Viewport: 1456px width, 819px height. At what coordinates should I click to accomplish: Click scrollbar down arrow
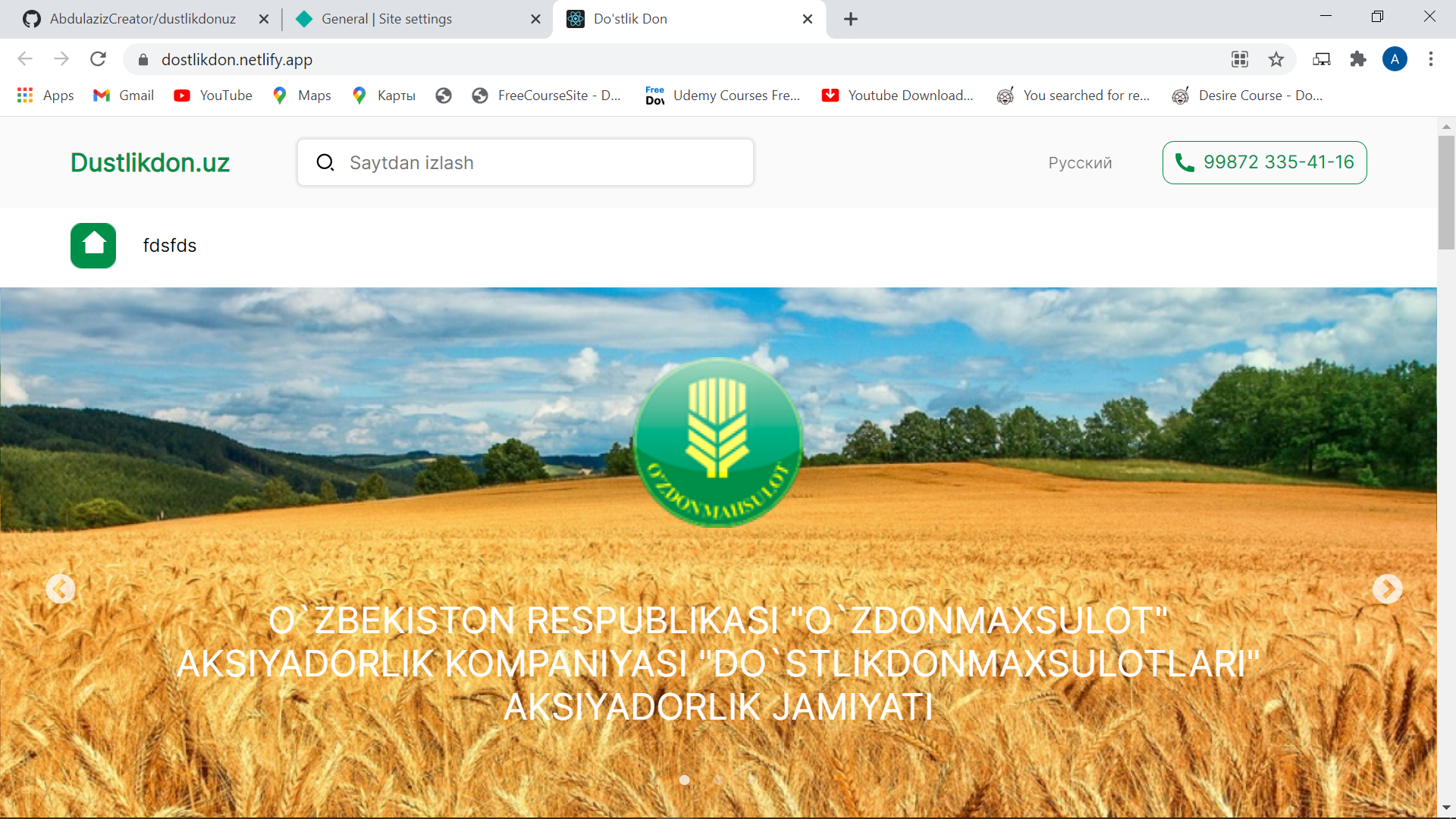pyautogui.click(x=1446, y=808)
